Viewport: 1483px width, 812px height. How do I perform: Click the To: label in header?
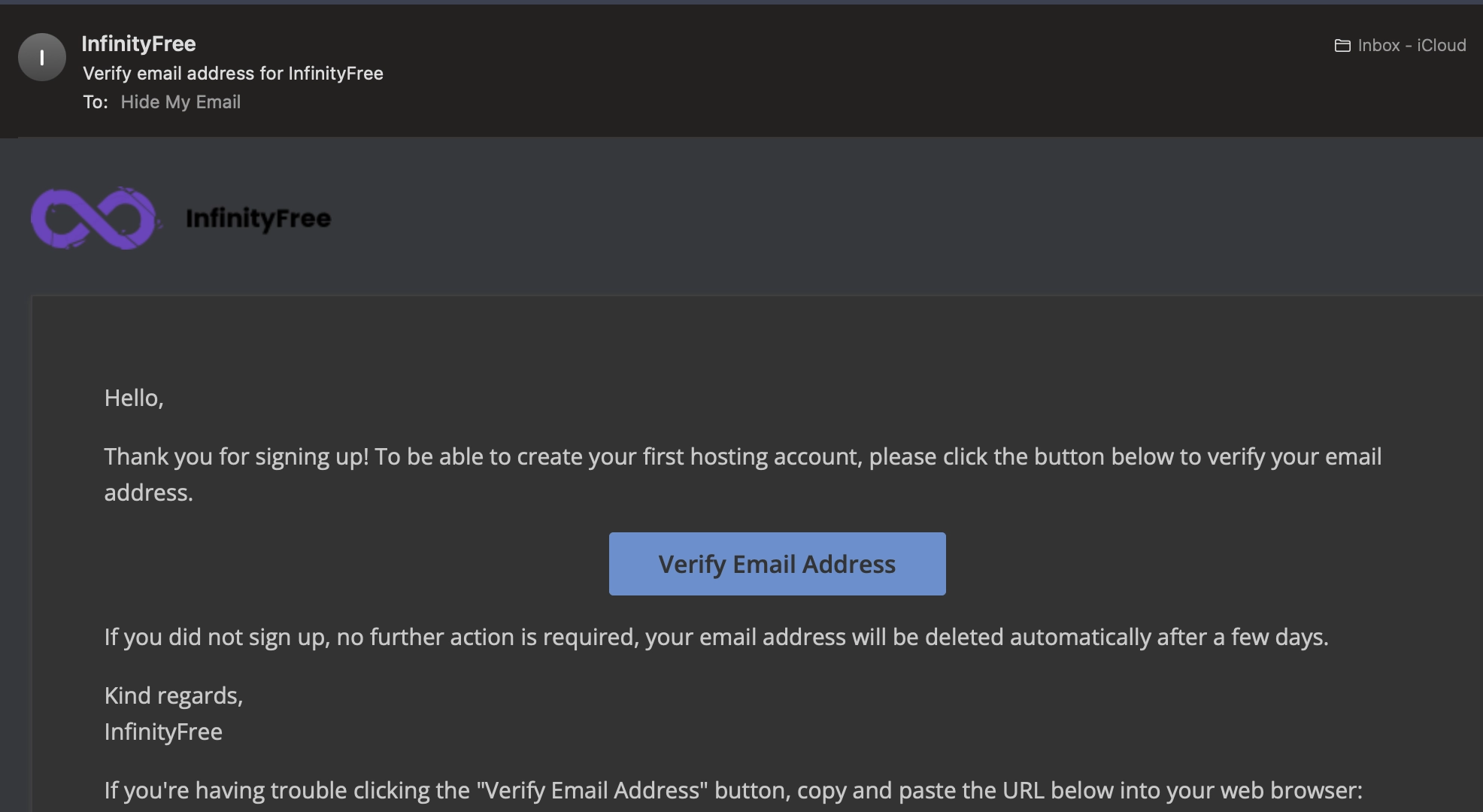(x=96, y=102)
